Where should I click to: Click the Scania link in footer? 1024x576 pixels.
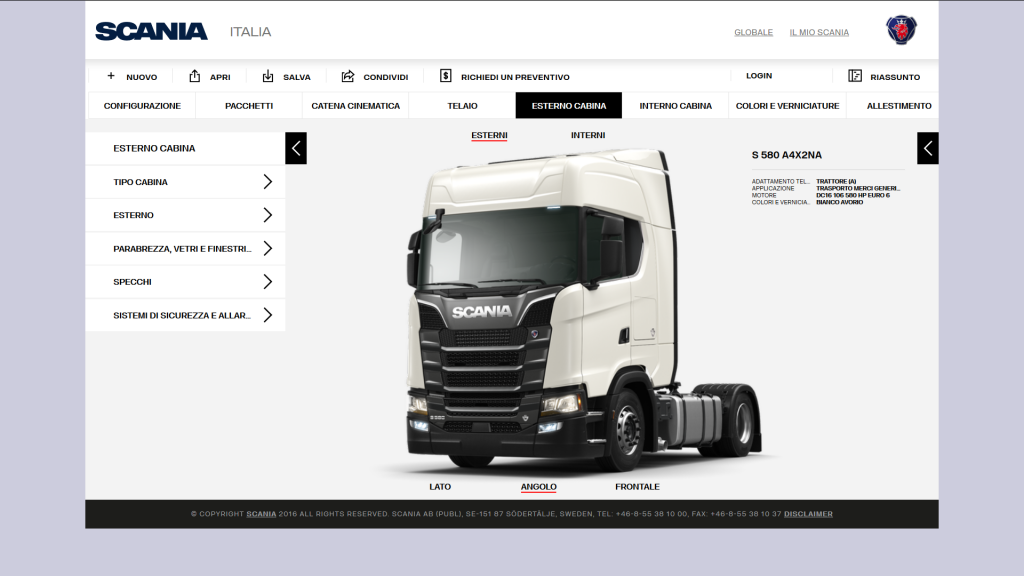pos(261,514)
